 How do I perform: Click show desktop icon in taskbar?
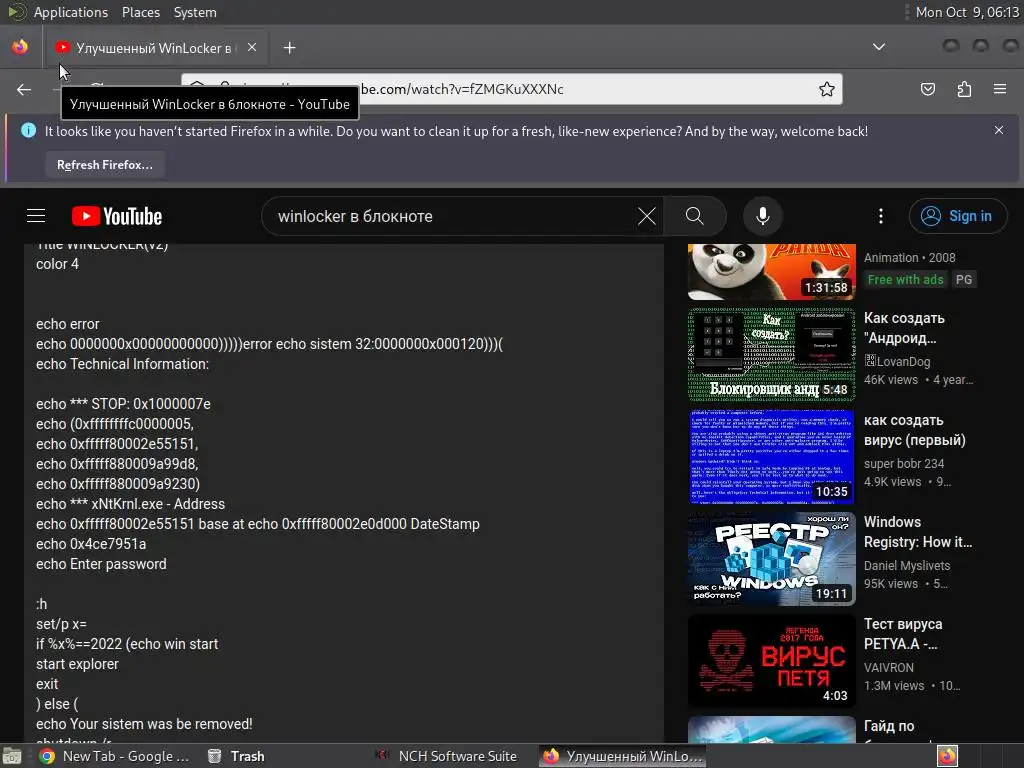[12, 756]
